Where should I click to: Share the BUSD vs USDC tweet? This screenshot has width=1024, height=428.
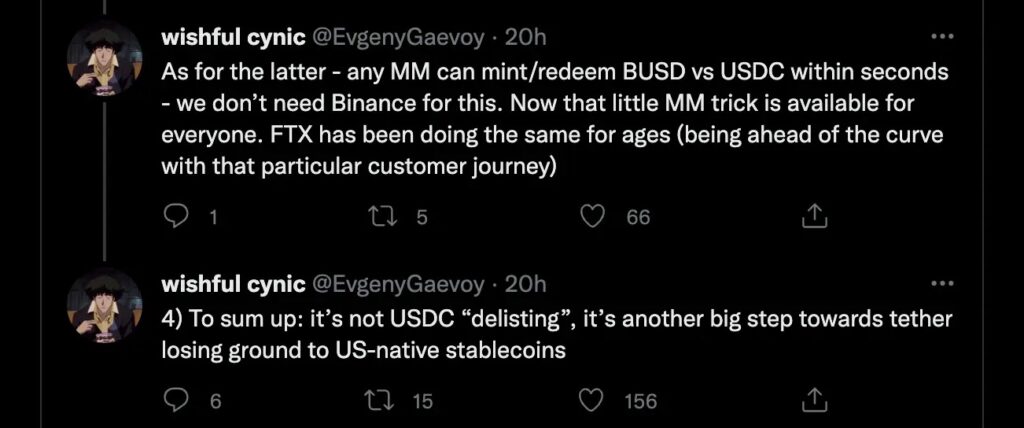point(814,216)
